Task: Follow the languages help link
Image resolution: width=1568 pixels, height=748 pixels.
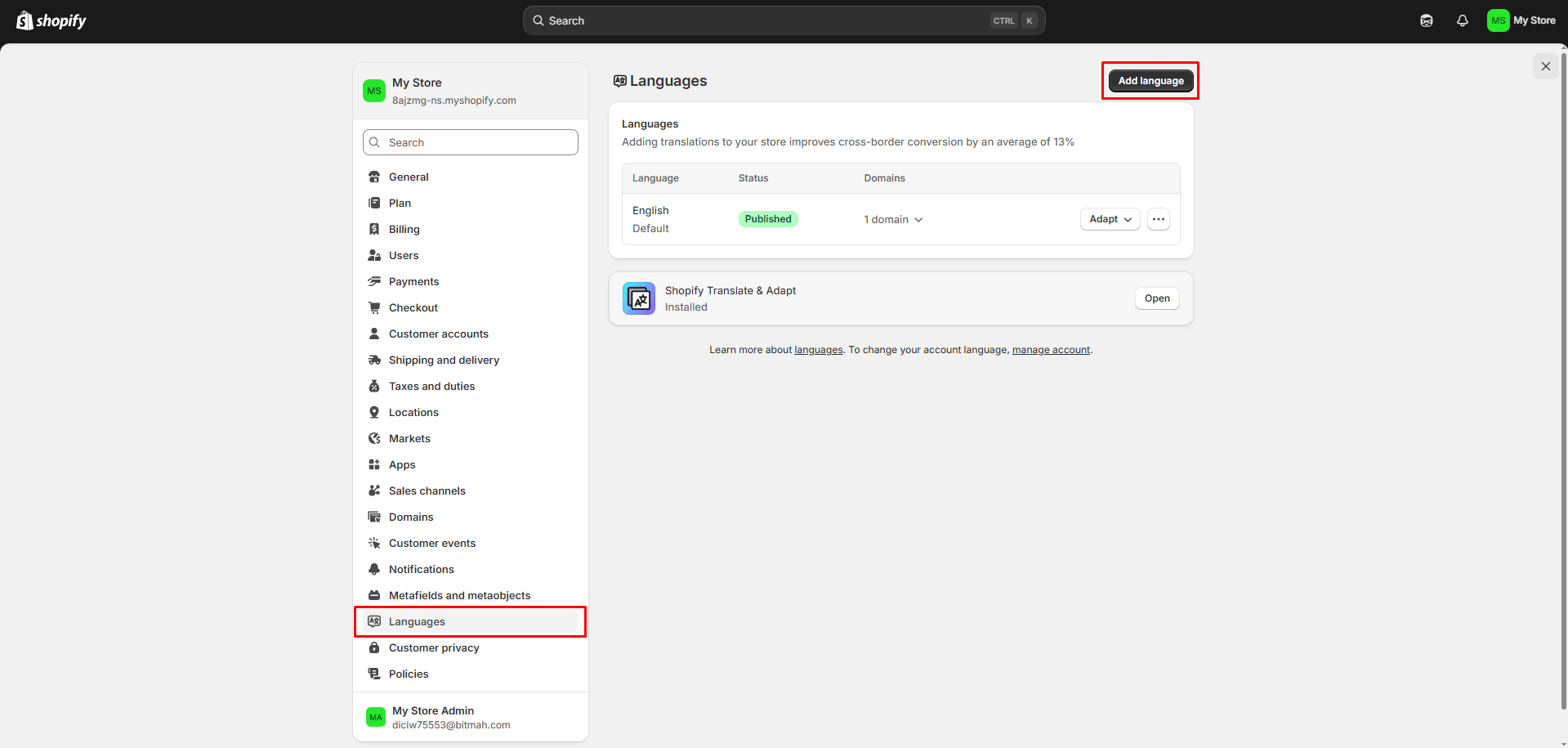Action: click(x=819, y=350)
